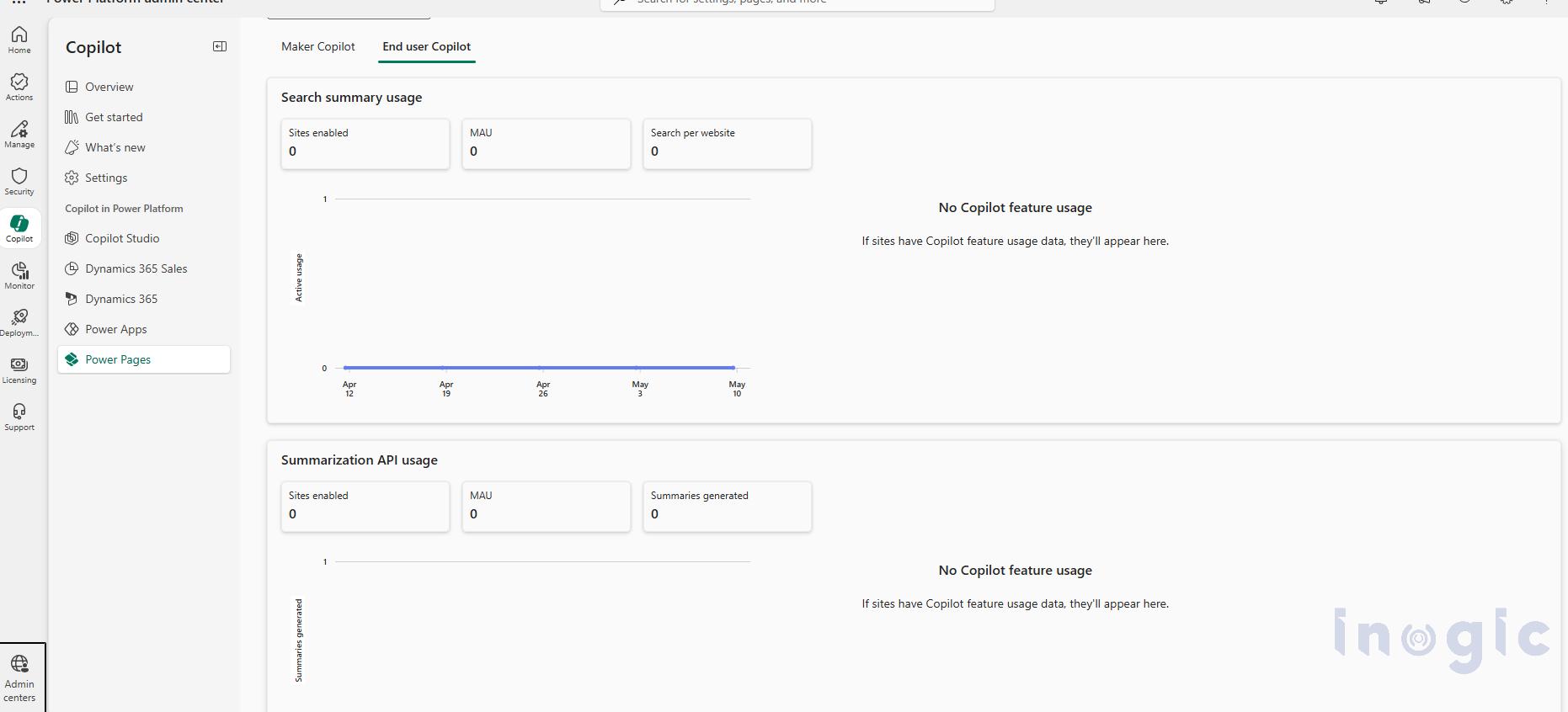Click the Summarization API usage heading
The width and height of the screenshot is (1568, 712).
[x=360, y=460]
